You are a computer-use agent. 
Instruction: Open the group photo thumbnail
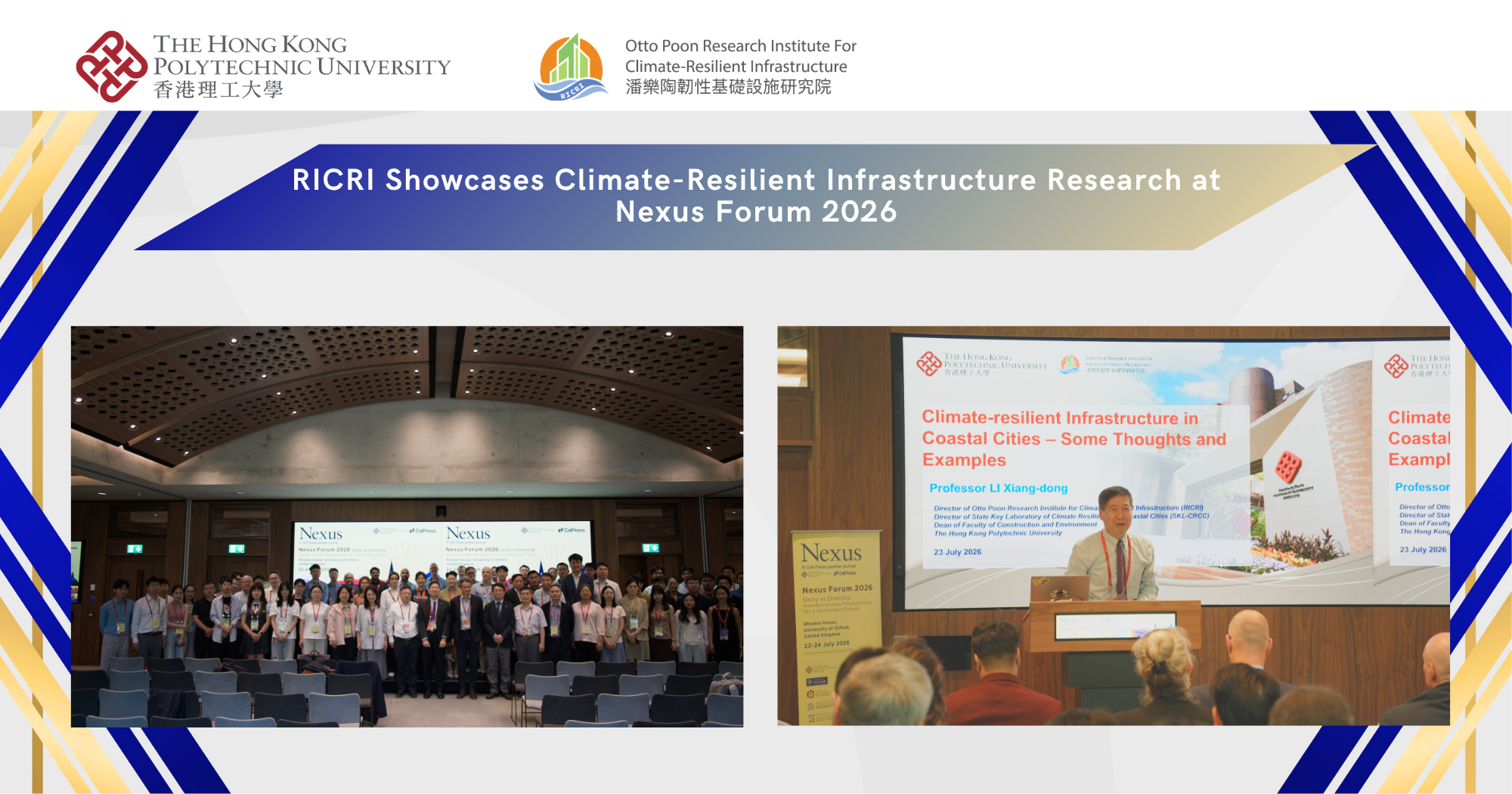(407, 526)
